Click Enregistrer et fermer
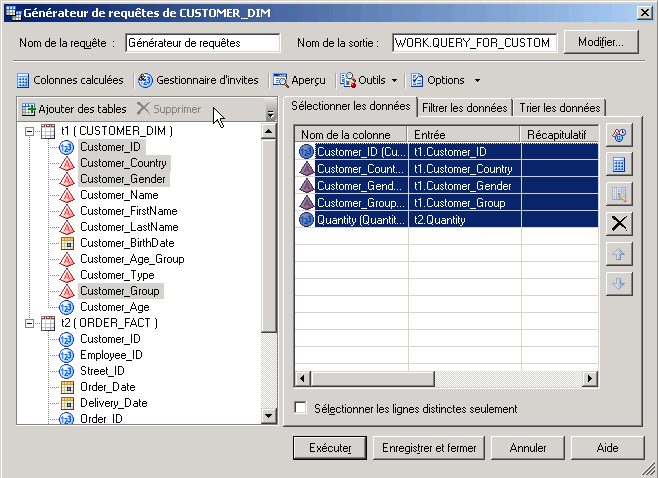 (x=429, y=448)
